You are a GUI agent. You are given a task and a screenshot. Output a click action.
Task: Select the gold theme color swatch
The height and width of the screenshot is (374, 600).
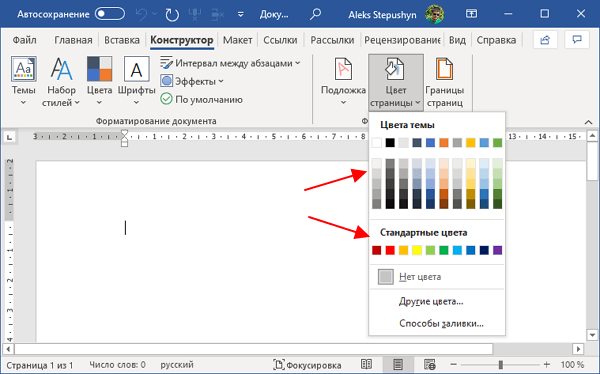click(x=471, y=143)
